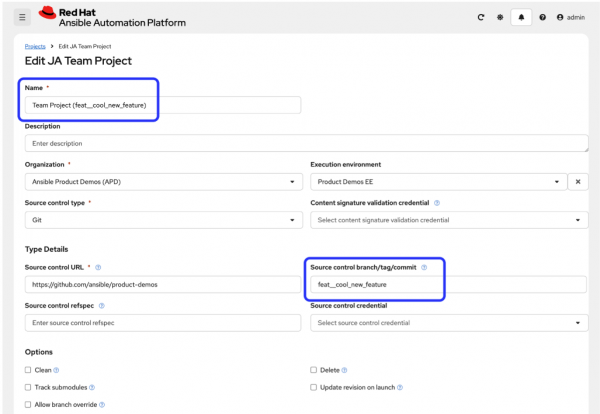Open the hamburger navigation menu
Image resolution: width=600 pixels, height=414 pixels.
22,17
